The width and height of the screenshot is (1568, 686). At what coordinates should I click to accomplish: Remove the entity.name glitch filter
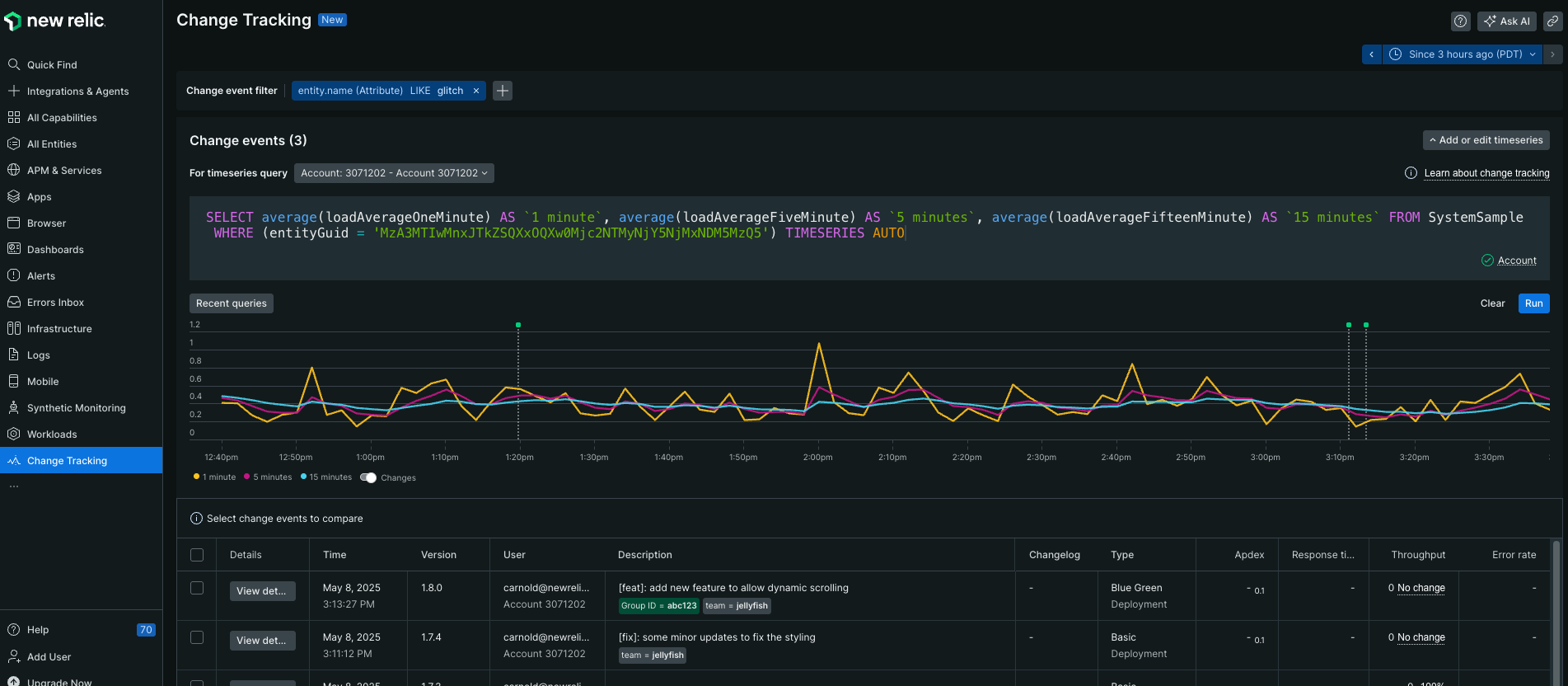point(476,91)
